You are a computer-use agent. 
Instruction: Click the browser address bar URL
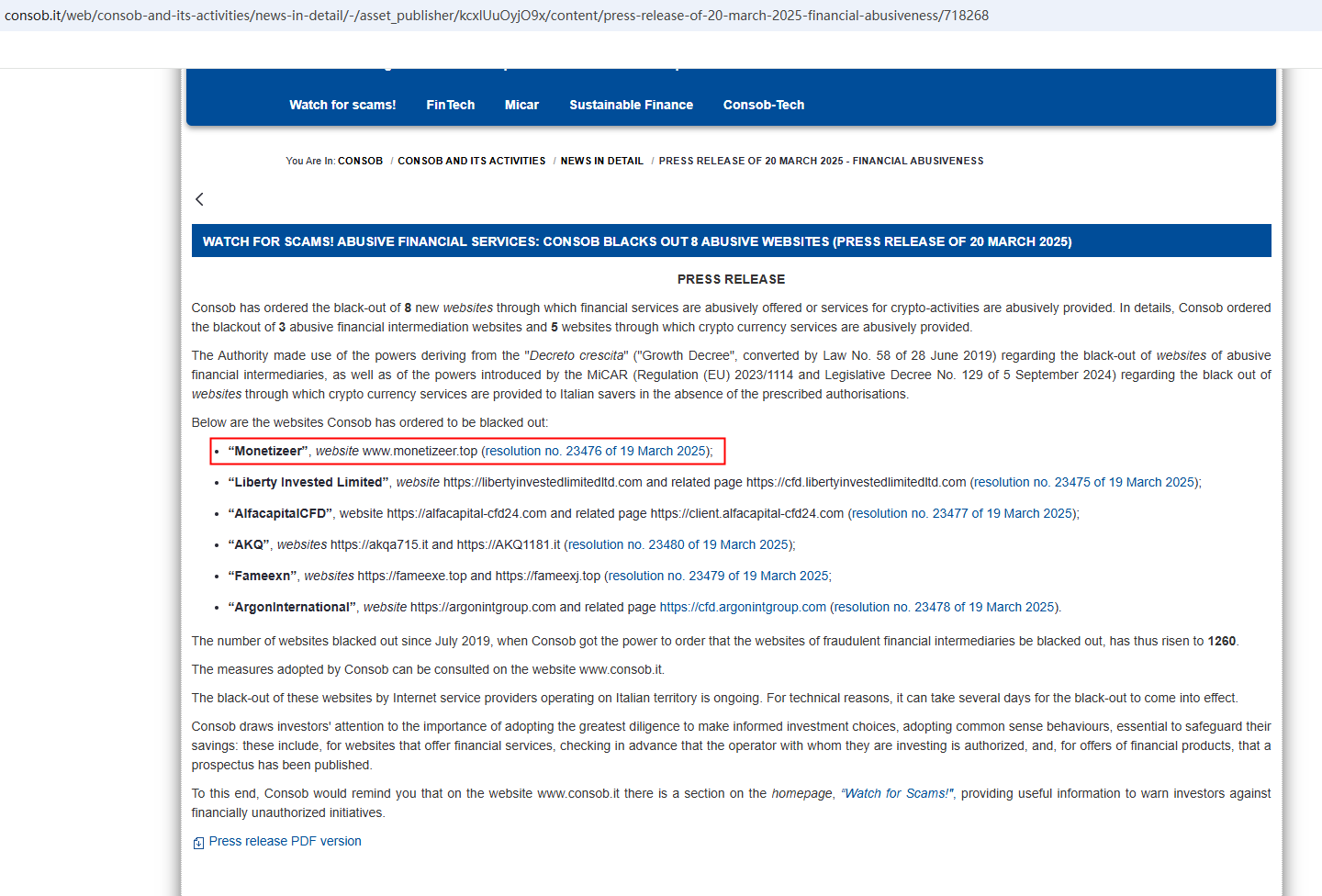click(497, 16)
